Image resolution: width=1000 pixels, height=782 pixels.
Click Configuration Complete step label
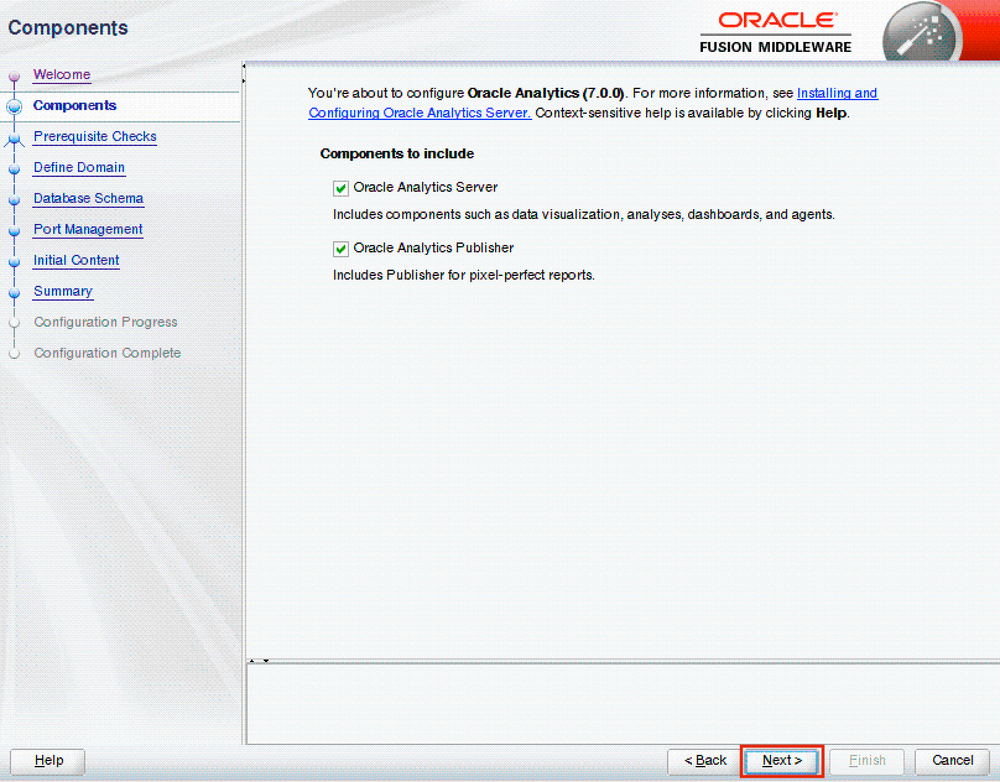coord(107,353)
